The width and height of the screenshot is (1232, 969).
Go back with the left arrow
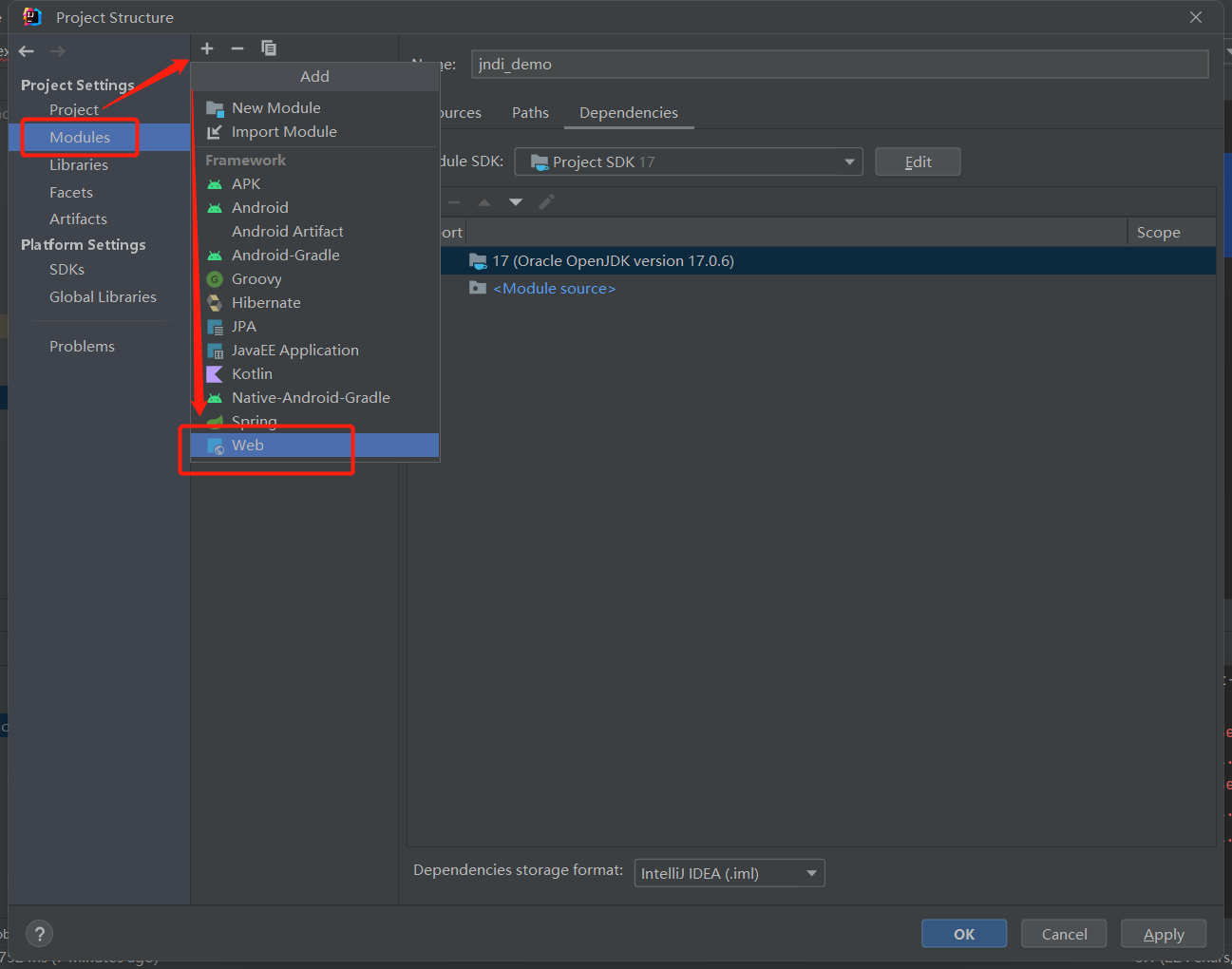click(x=27, y=51)
